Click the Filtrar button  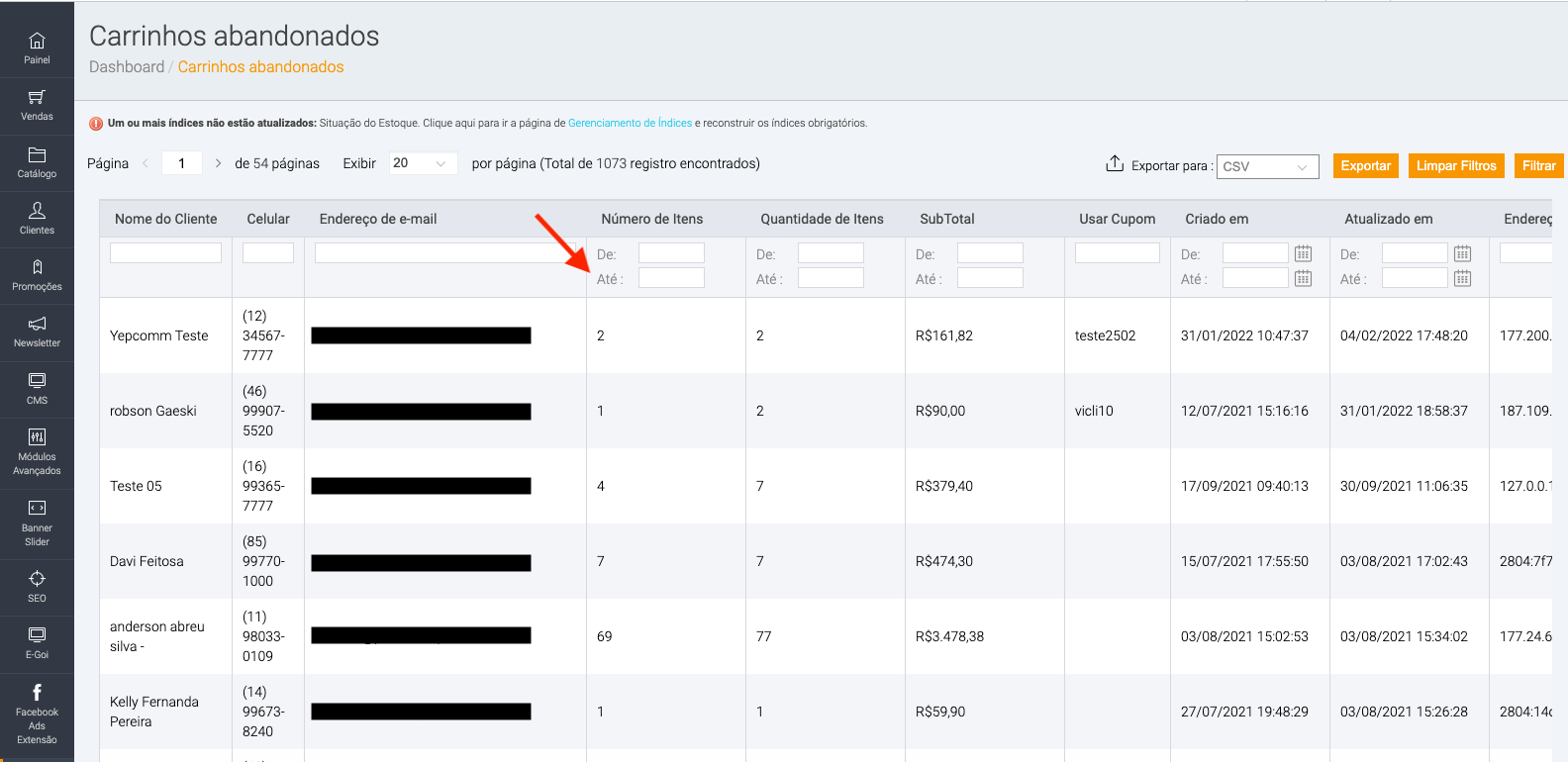1538,165
